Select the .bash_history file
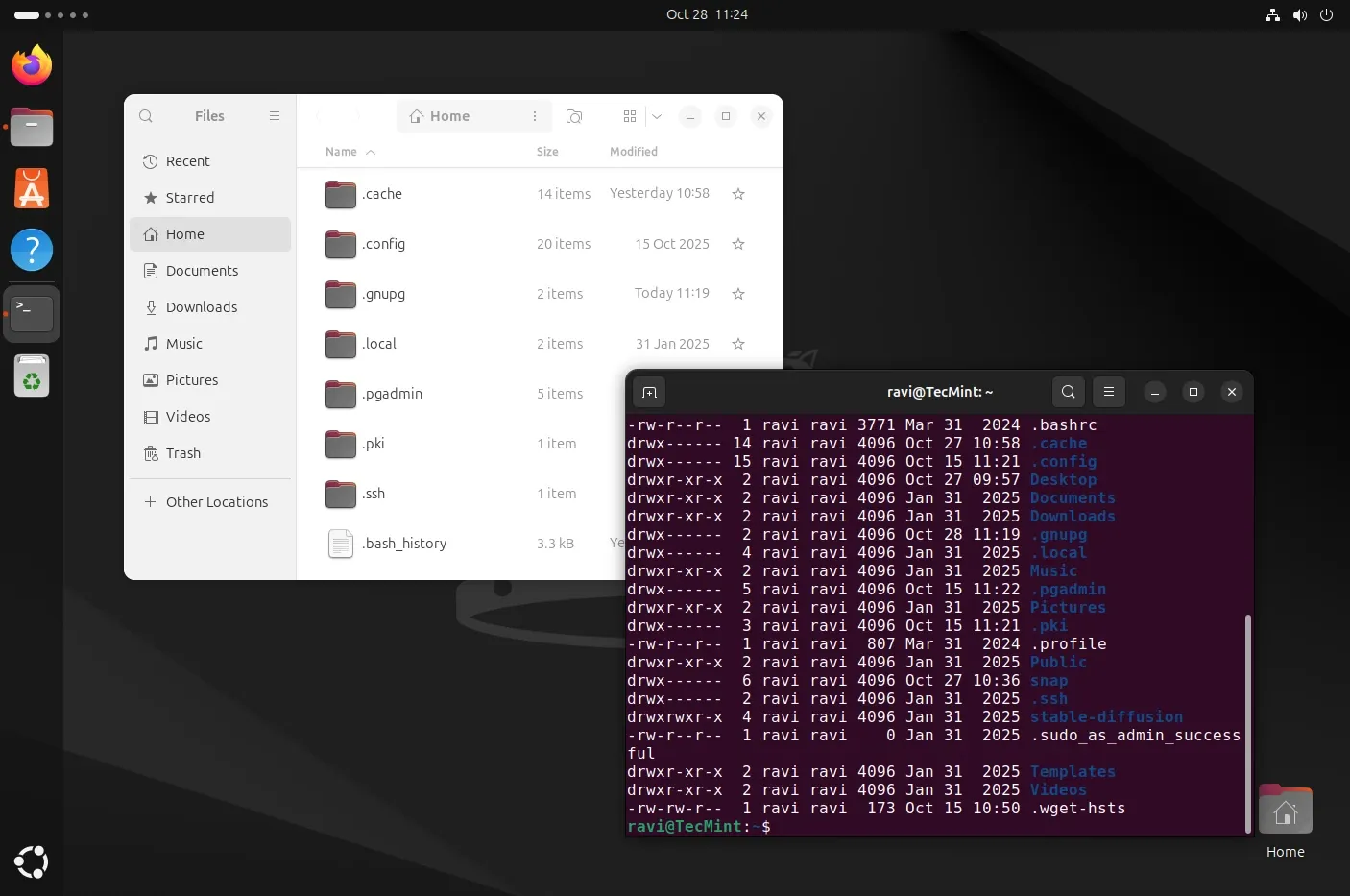 point(404,544)
